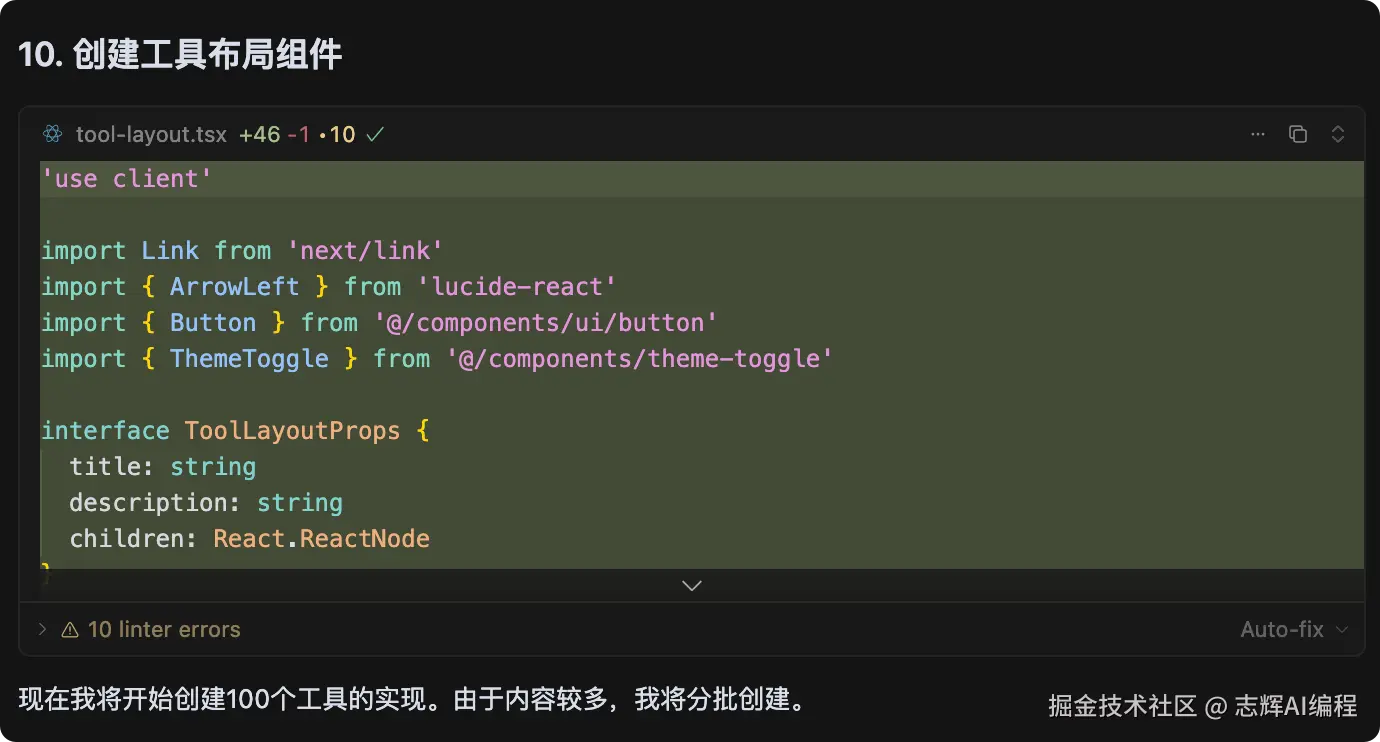
Task: Open the three-dots more options menu
Action: click(1258, 134)
